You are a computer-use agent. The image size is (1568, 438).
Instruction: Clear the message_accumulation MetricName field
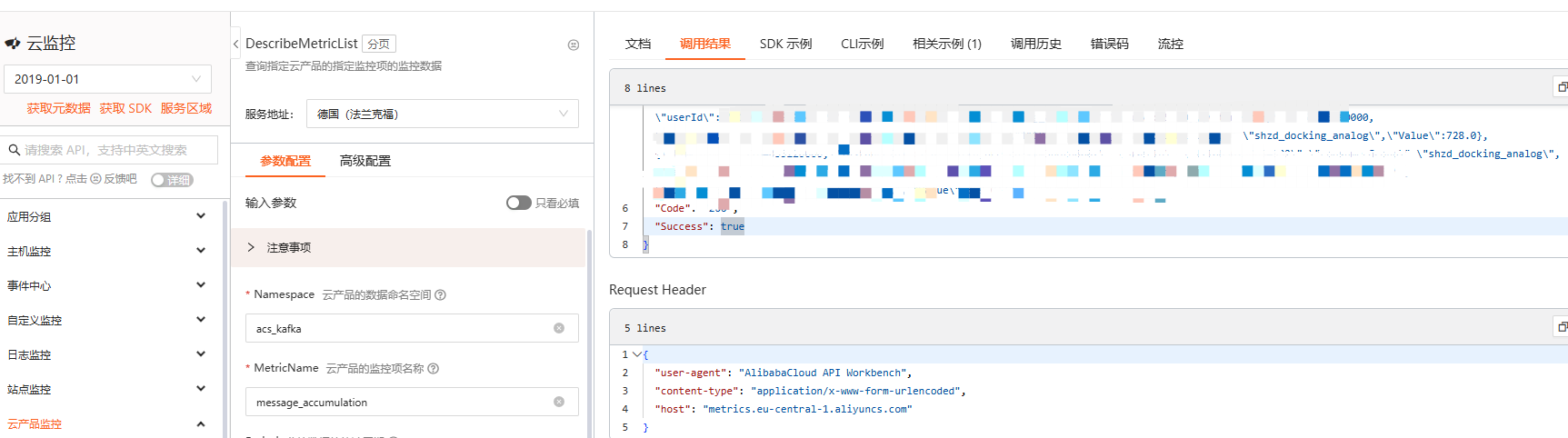559,402
